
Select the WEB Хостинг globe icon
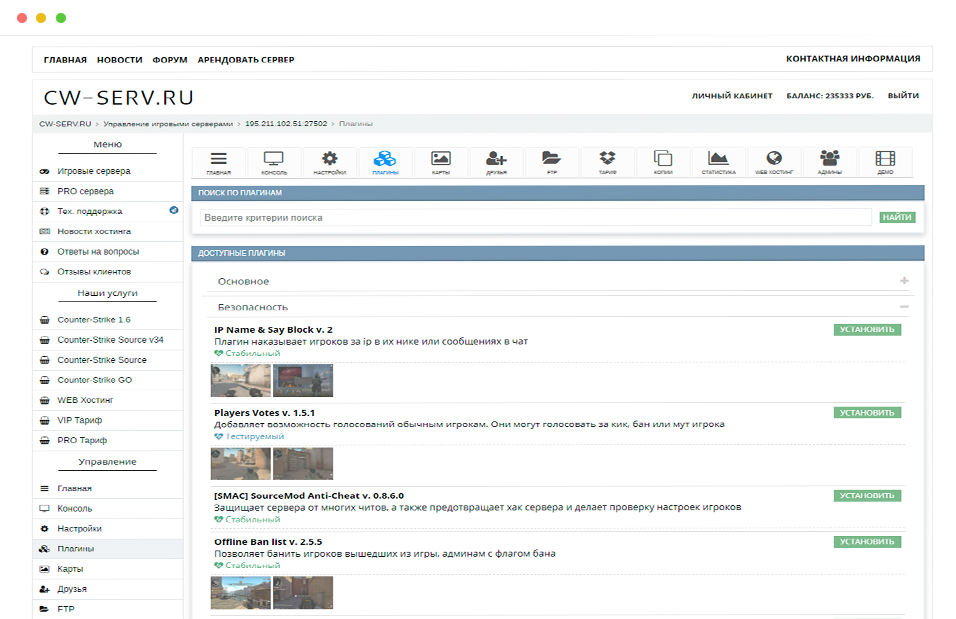(773, 161)
